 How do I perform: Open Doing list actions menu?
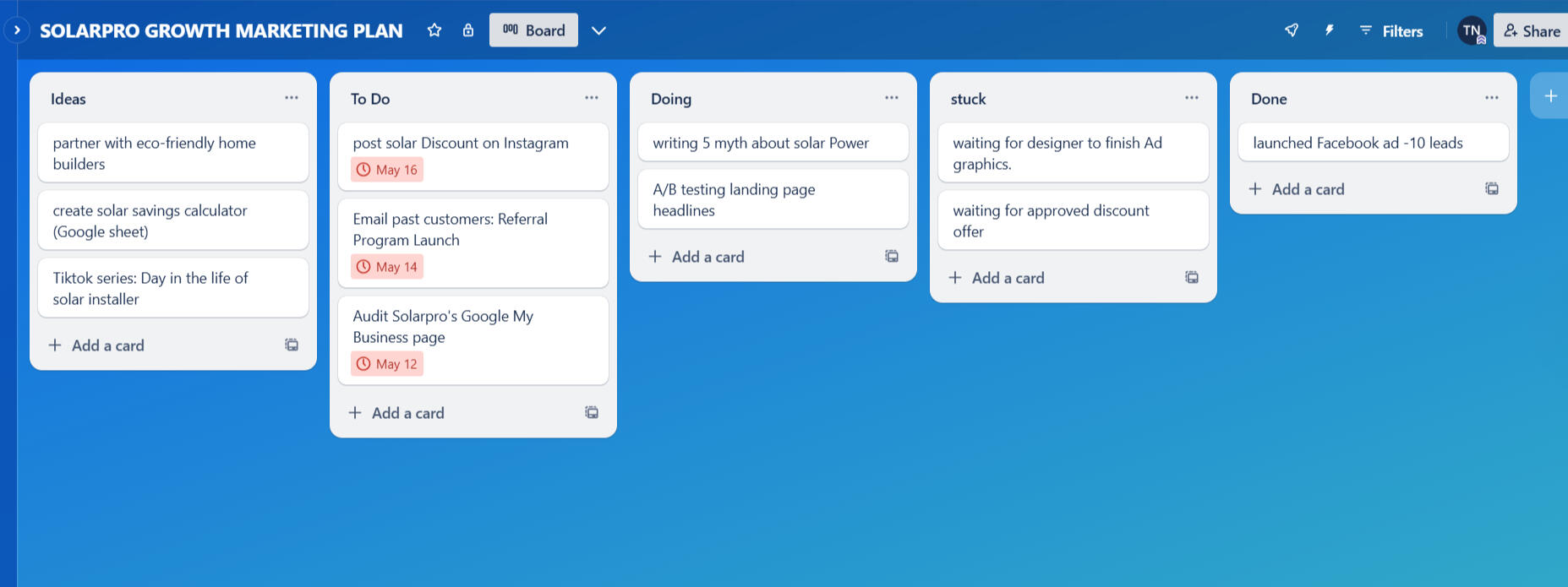892,98
